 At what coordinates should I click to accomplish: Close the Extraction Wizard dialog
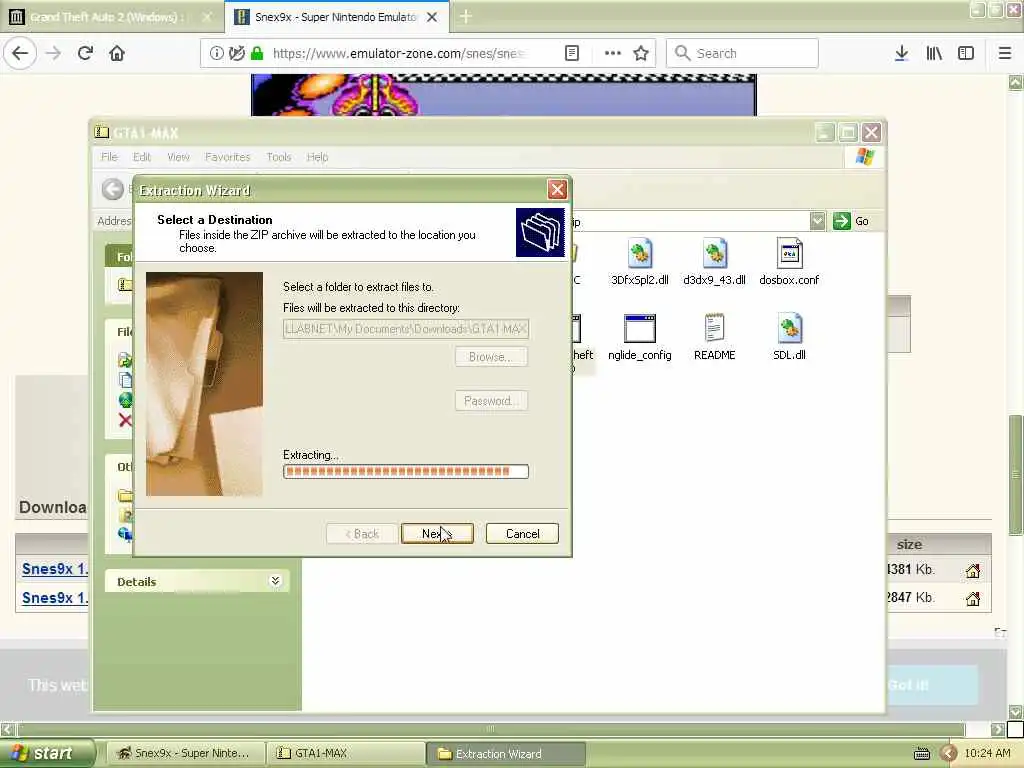557,190
